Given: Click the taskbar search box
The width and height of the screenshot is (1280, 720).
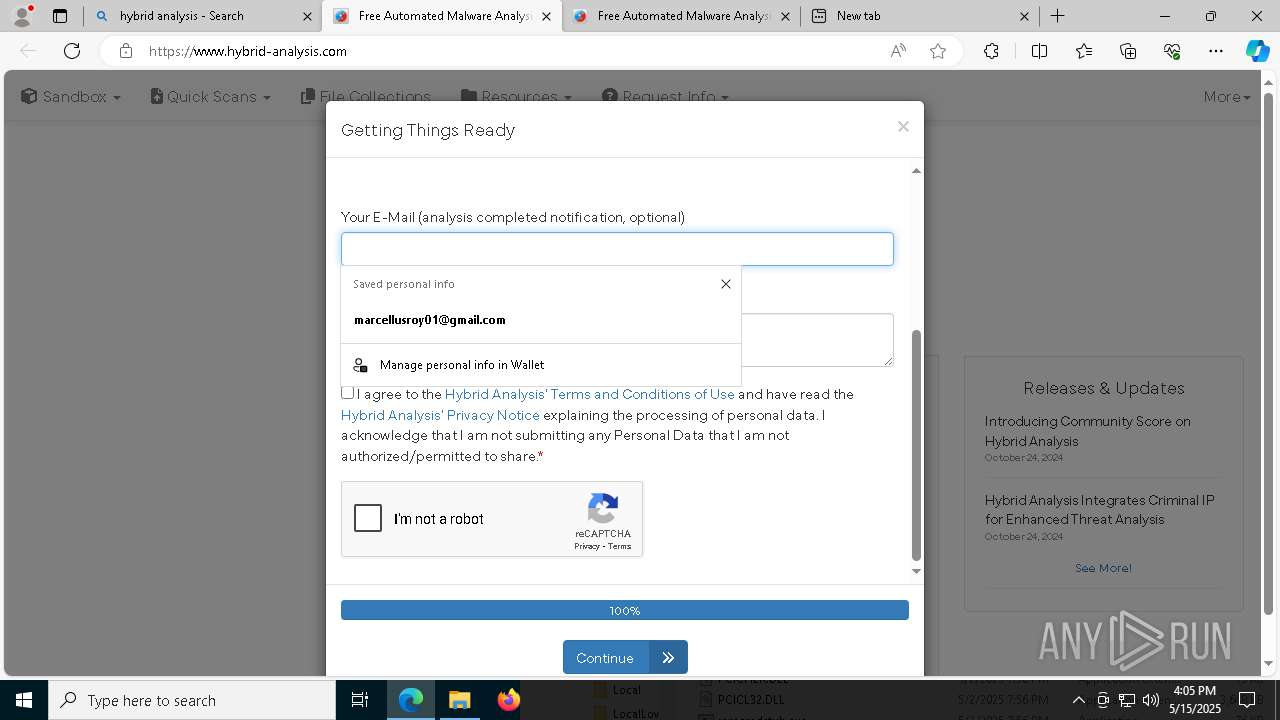Looking at the screenshot, I should 192,700.
